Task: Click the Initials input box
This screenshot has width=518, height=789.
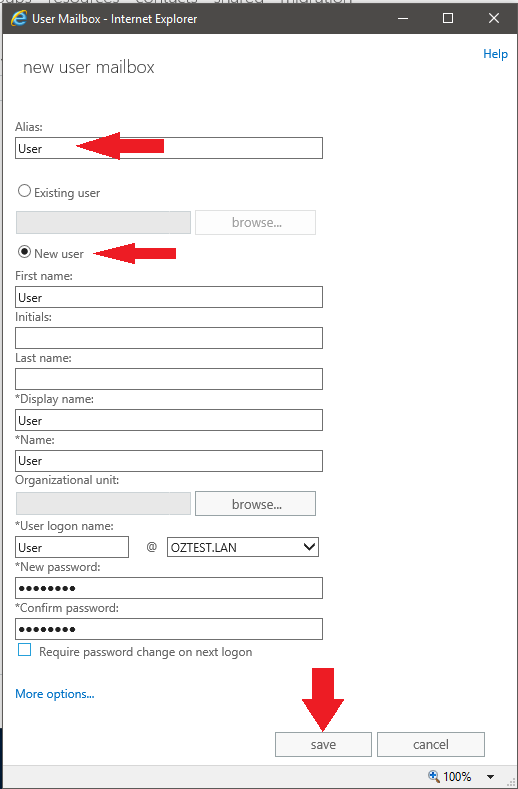Action: pyautogui.click(x=169, y=338)
